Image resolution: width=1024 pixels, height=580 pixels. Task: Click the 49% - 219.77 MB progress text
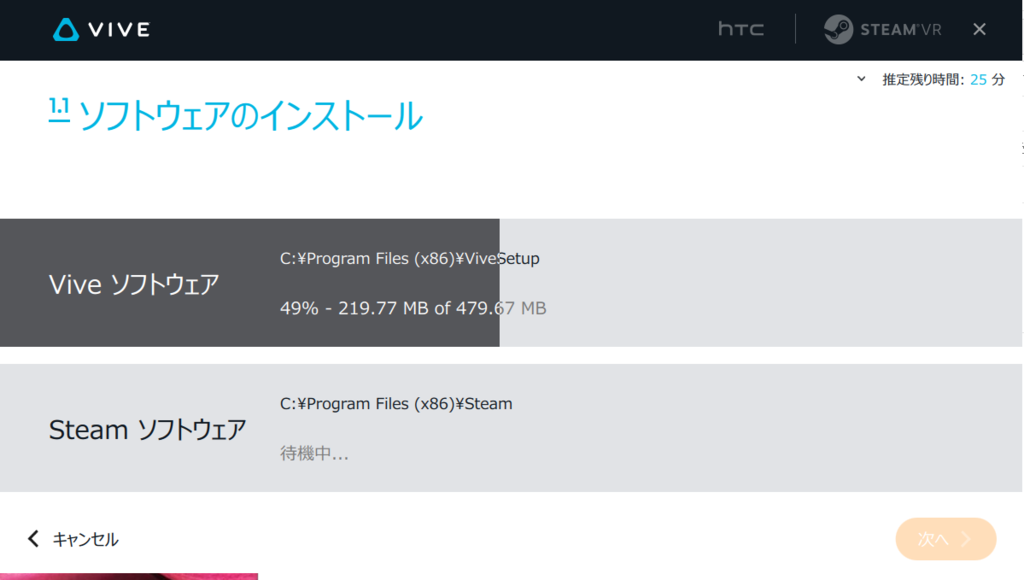pyautogui.click(x=413, y=308)
